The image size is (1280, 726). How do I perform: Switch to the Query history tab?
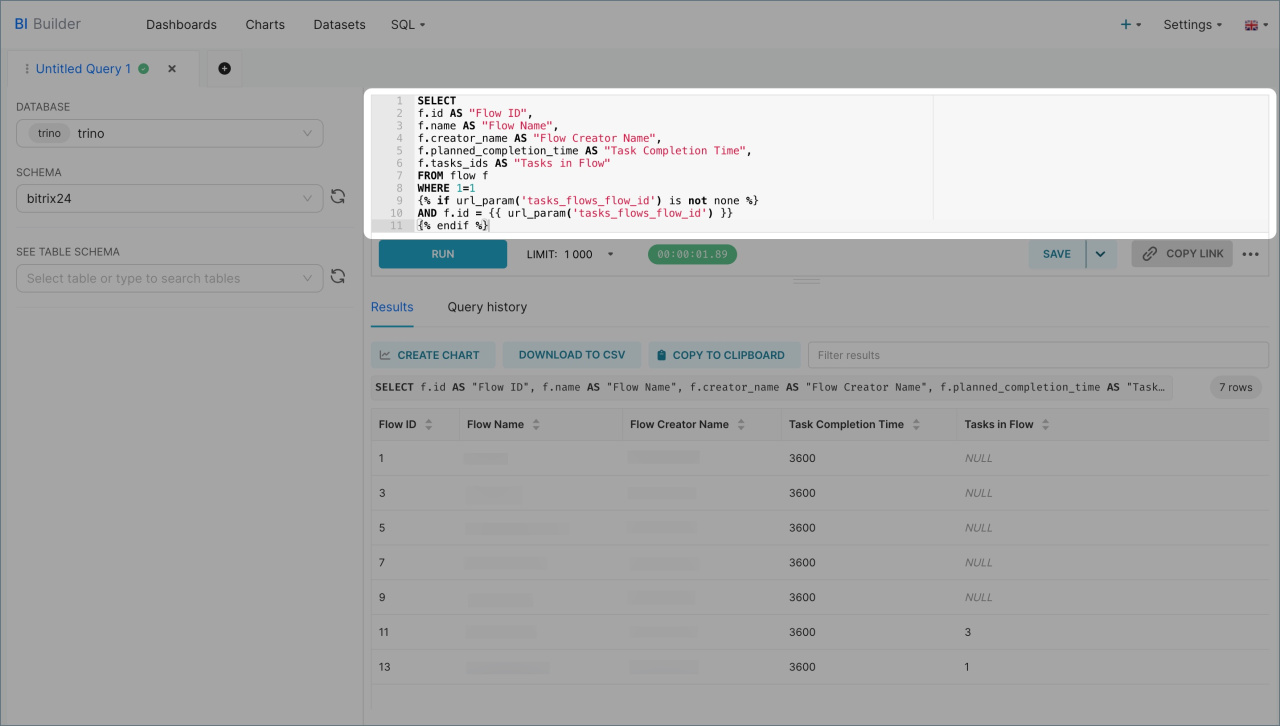pos(487,307)
